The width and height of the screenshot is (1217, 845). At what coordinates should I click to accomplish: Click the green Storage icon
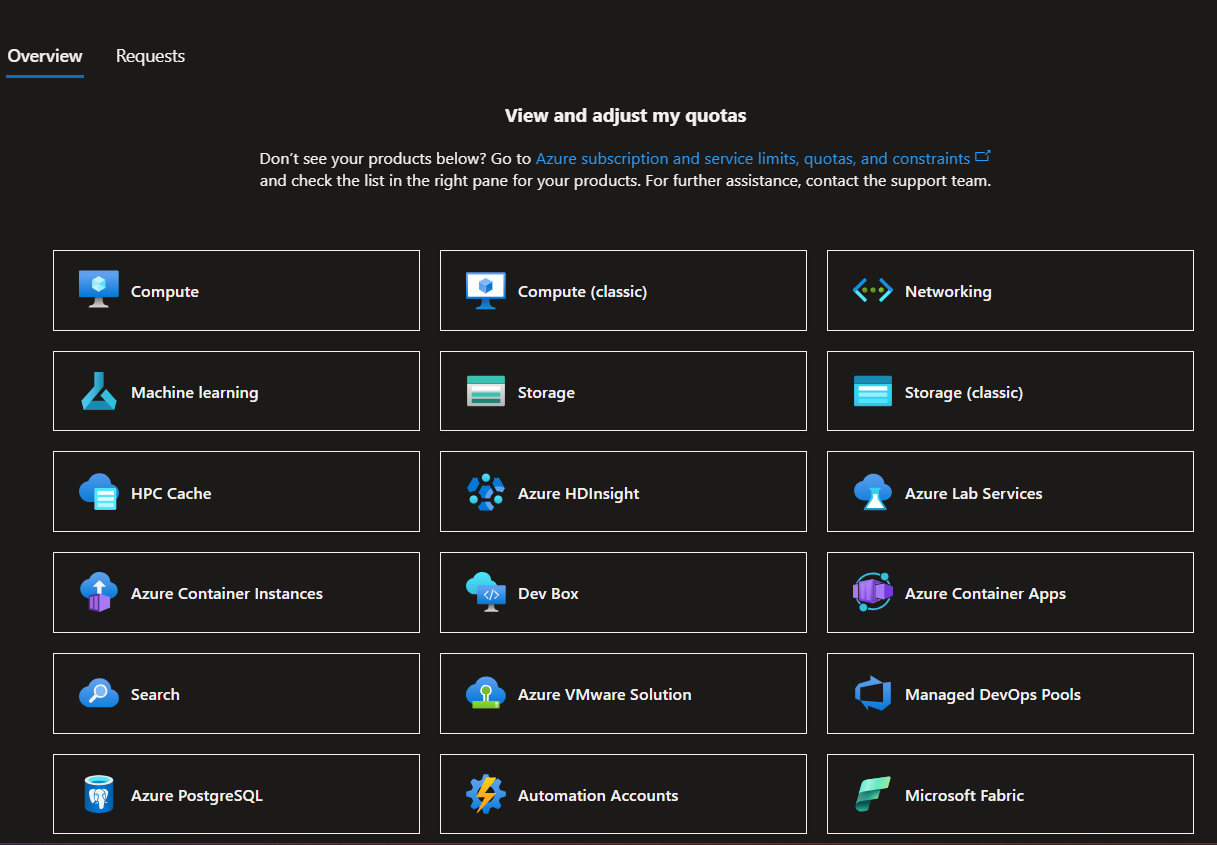486,391
